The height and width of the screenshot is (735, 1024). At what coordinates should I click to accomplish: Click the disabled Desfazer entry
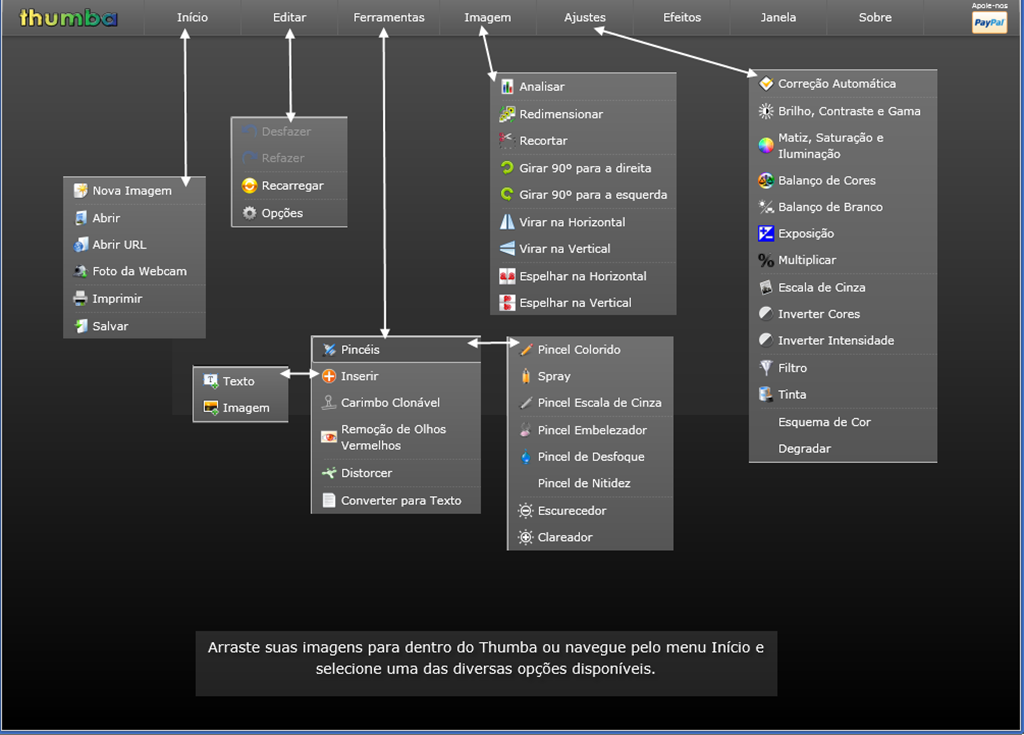(x=289, y=131)
